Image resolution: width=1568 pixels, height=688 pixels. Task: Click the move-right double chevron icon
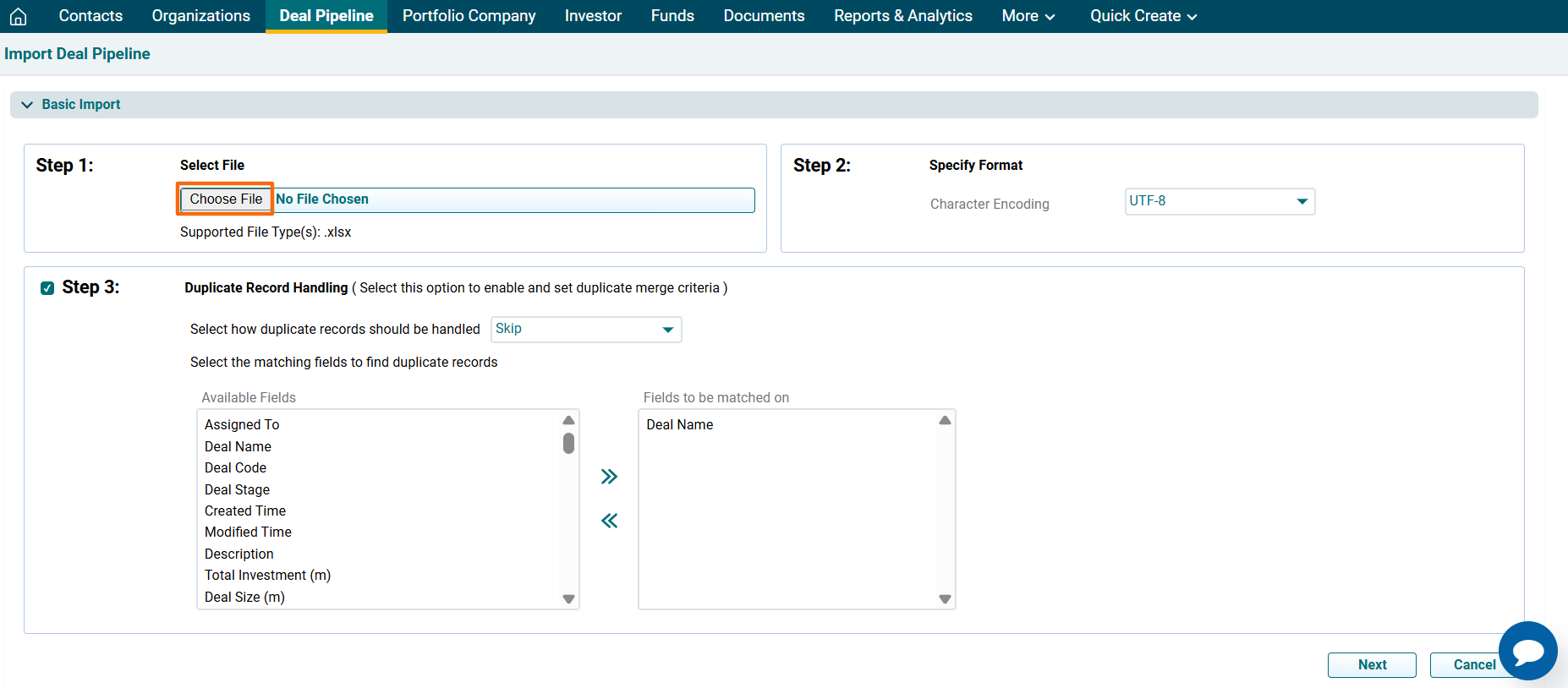pyautogui.click(x=609, y=477)
